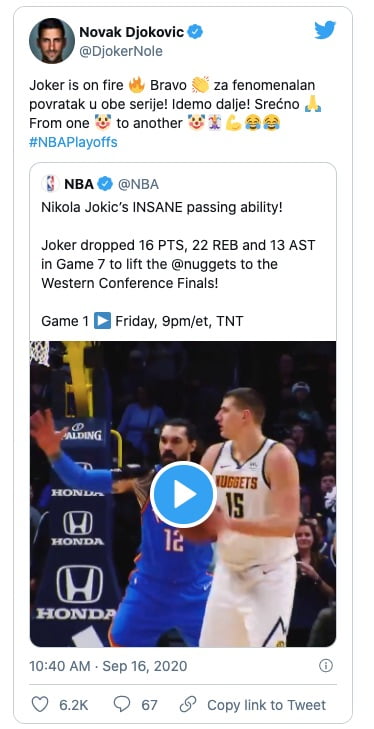
Task: Play the Nikola Jokic video
Action: [183, 494]
